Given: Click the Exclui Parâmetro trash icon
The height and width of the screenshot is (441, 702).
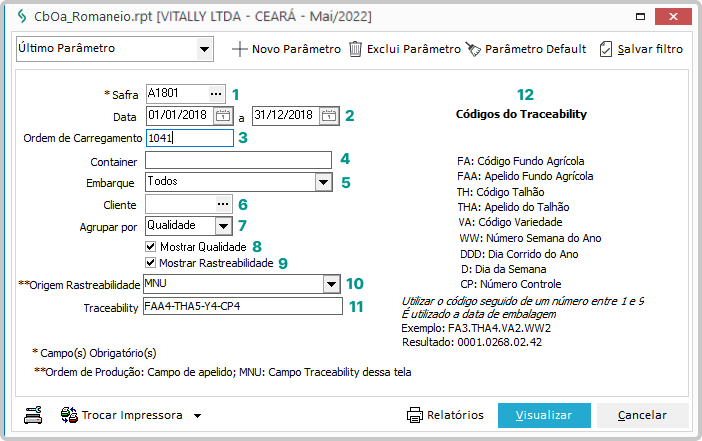Looking at the screenshot, I should 355,49.
